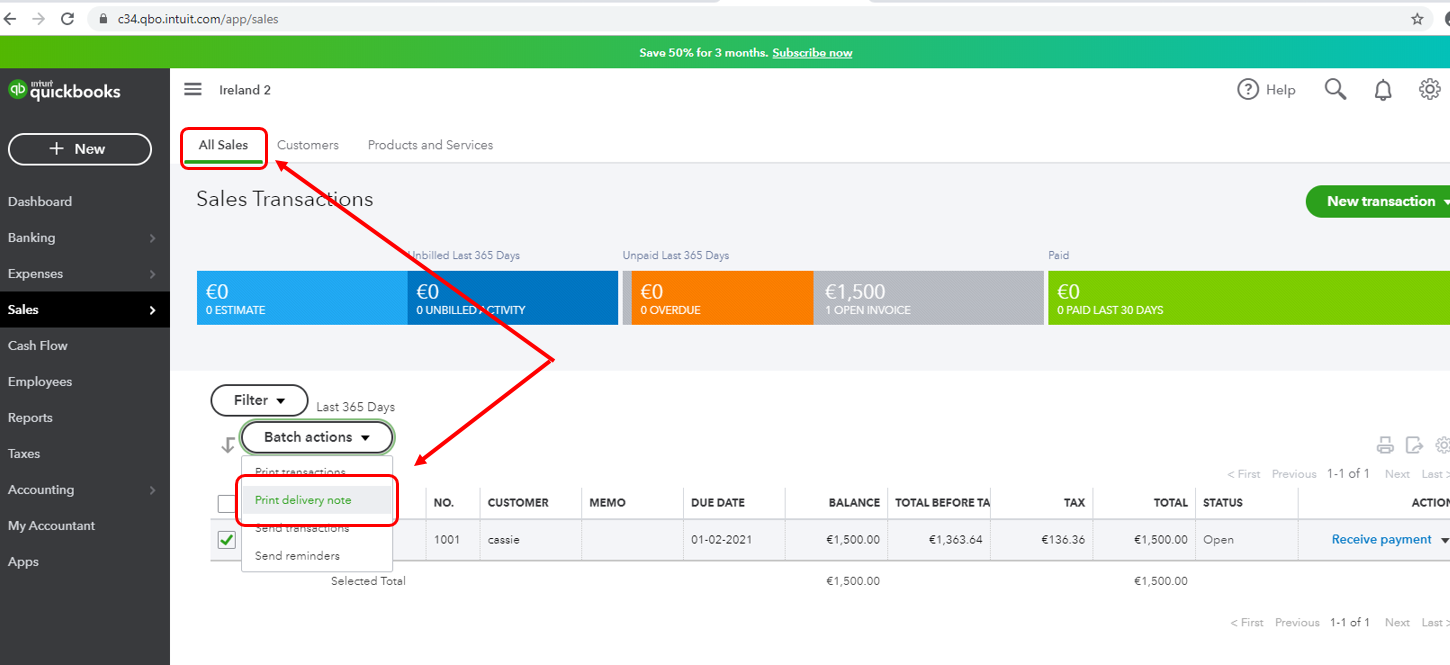Click customer name cassie in table
Image resolution: width=1450 pixels, height=665 pixels.
click(505, 540)
